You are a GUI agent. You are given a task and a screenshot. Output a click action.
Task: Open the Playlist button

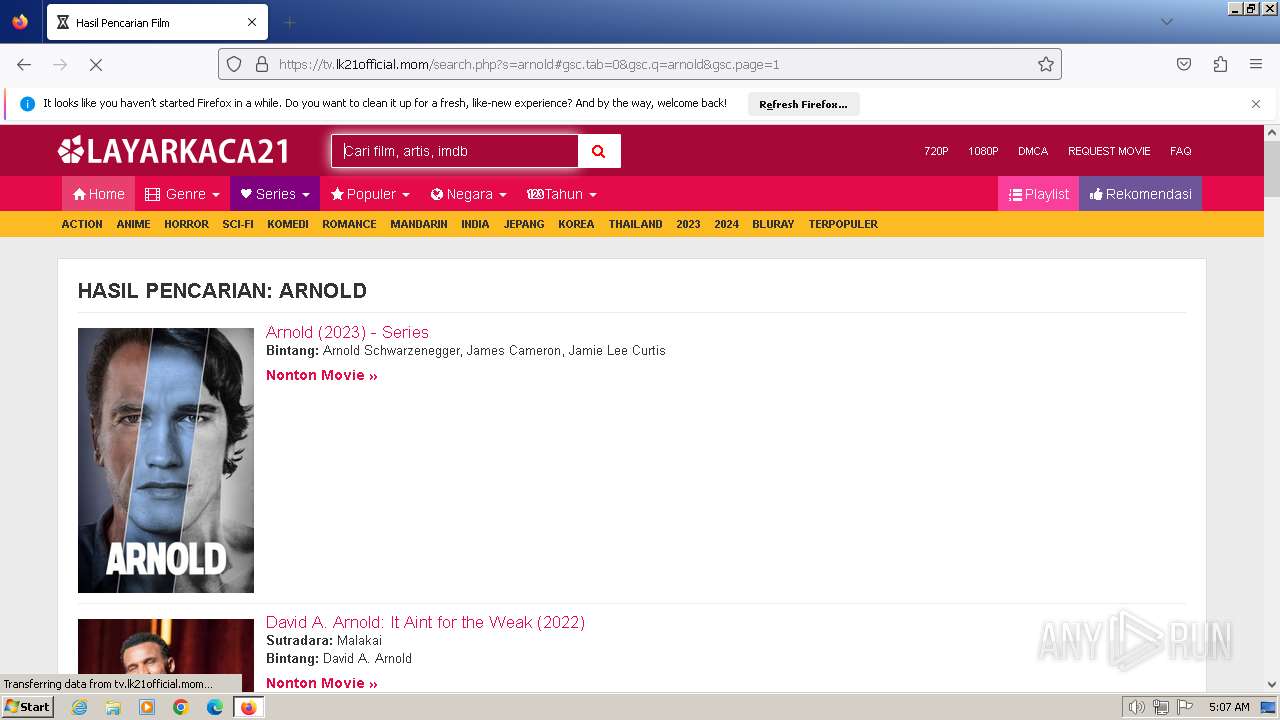[1038, 194]
